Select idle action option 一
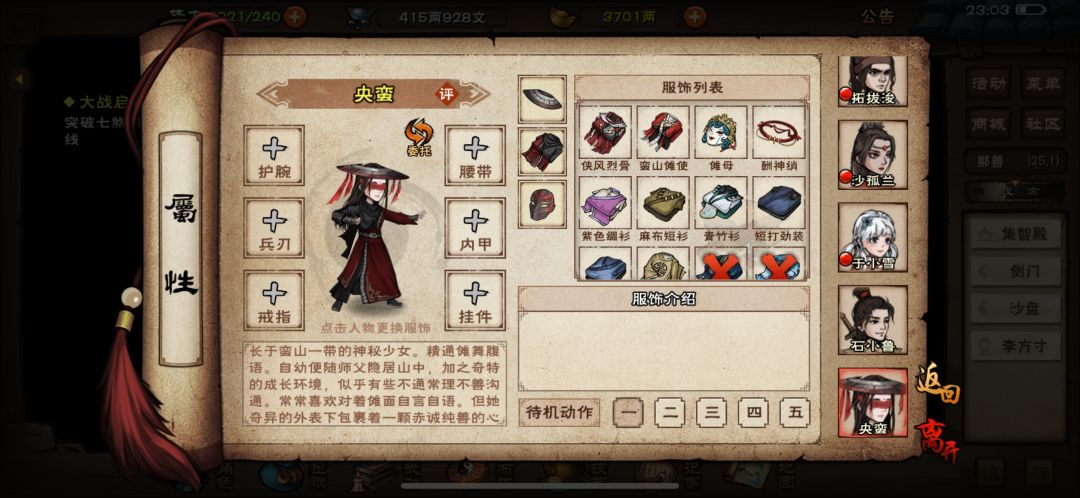 click(x=628, y=413)
